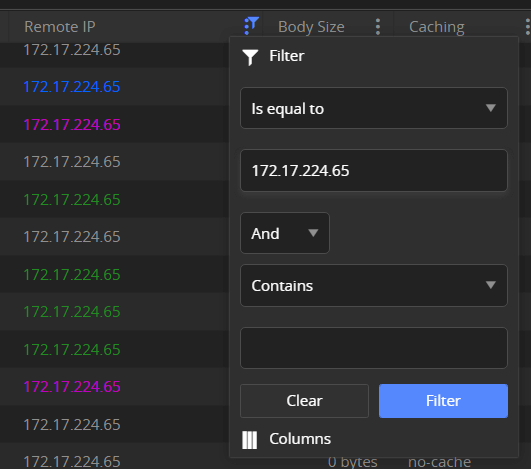Click the Clear button
531x469 pixels.
304,401
